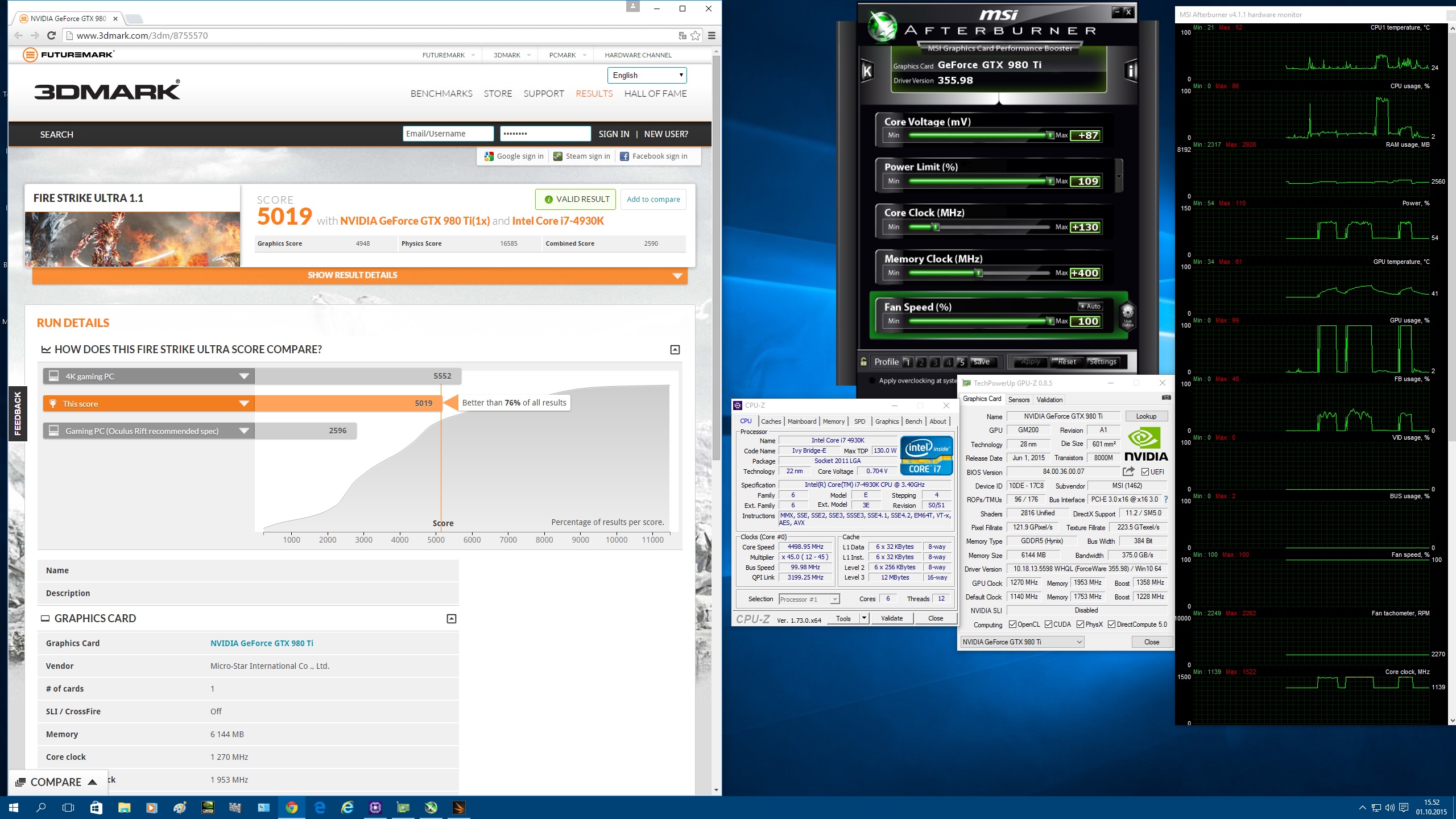The width and height of the screenshot is (1456, 819).
Task: Toggle Fan Speed Auto button
Action: click(x=1090, y=306)
